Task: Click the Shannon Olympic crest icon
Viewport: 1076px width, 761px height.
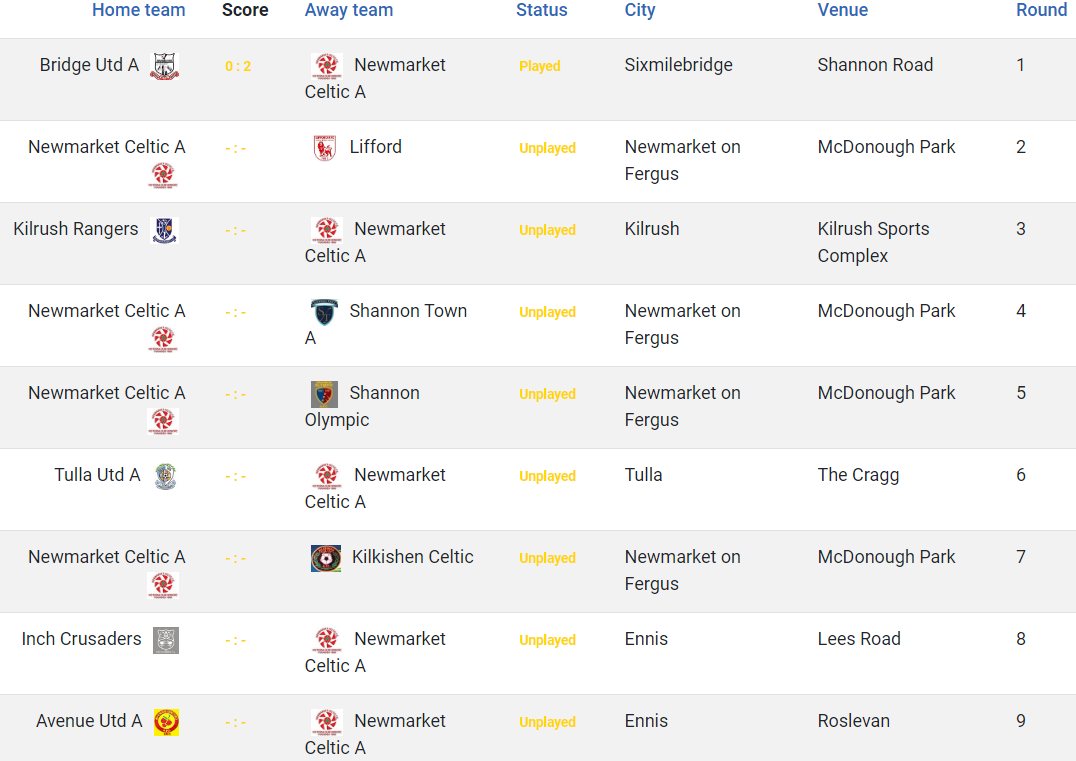Action: (x=325, y=395)
